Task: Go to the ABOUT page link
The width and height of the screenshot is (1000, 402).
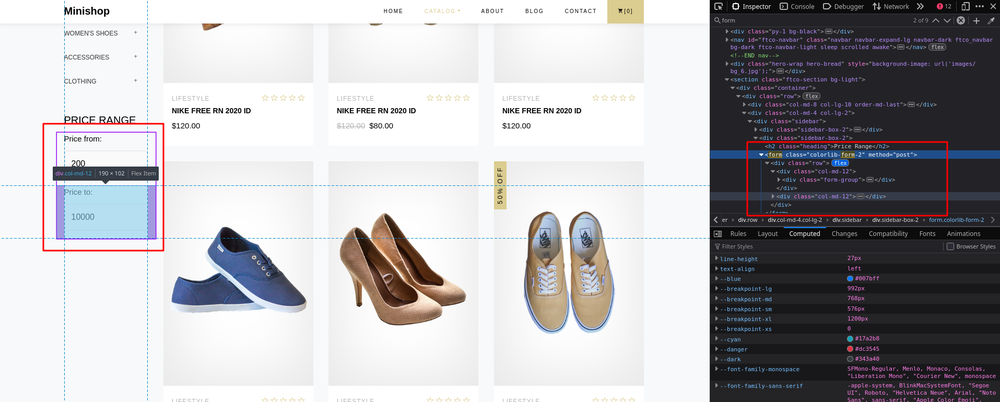Action: click(x=492, y=11)
